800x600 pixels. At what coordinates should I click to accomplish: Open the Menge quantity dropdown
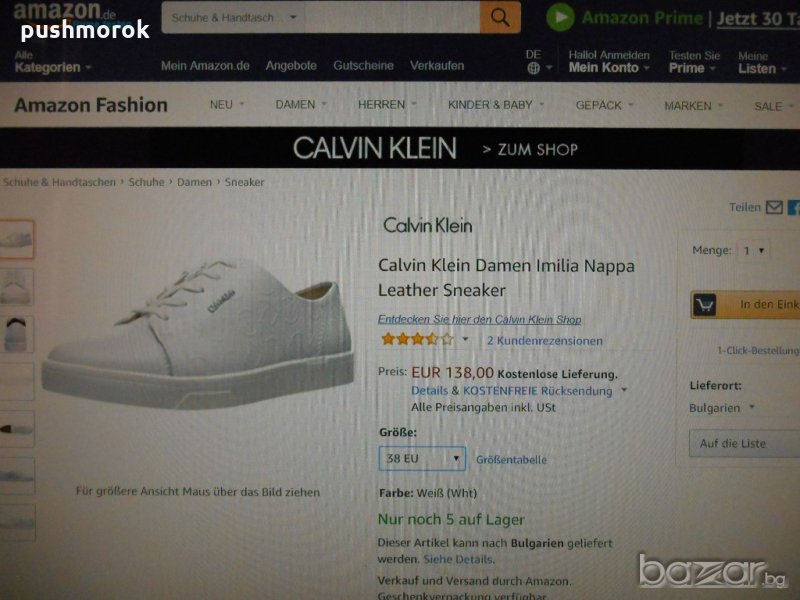(x=754, y=251)
